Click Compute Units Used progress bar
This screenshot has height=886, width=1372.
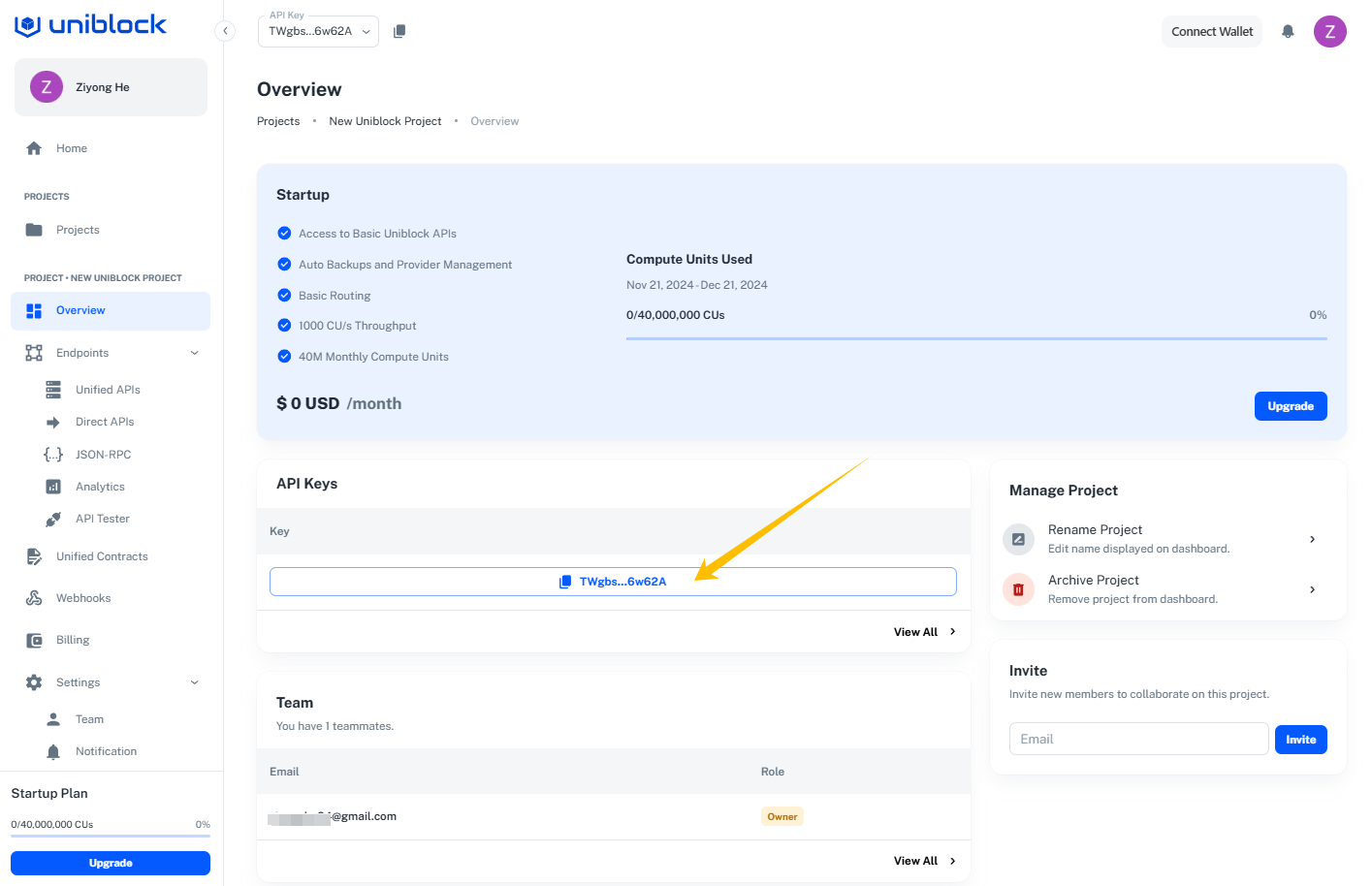(x=976, y=338)
